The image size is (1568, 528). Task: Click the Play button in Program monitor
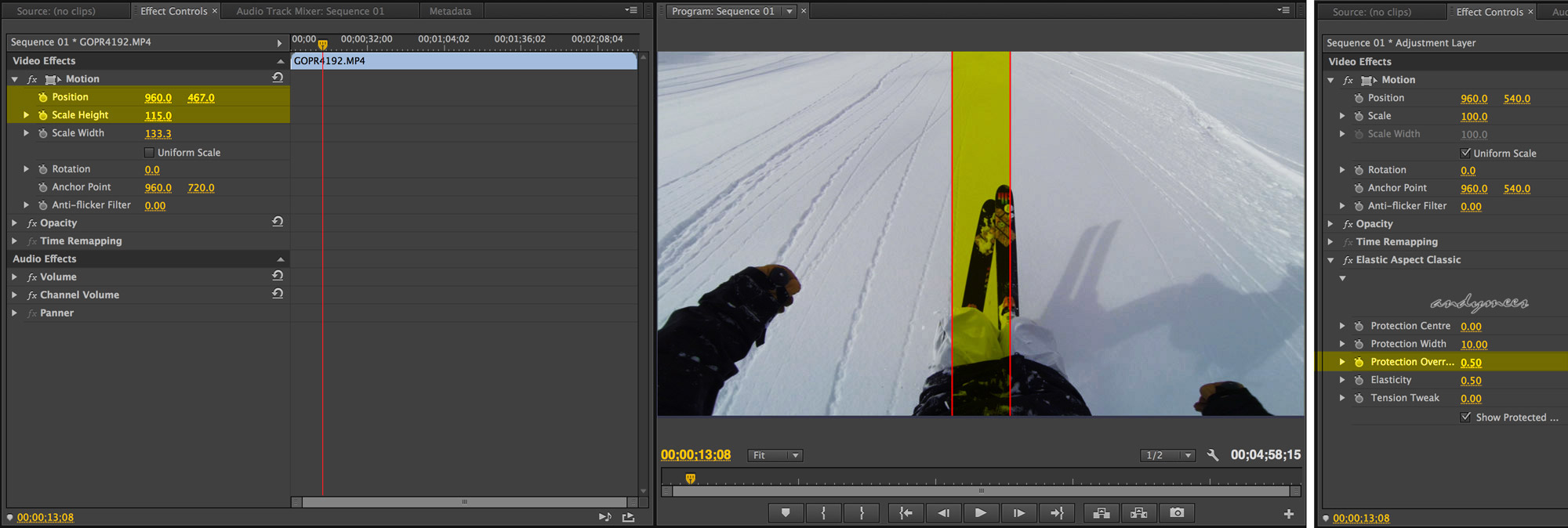point(981,513)
